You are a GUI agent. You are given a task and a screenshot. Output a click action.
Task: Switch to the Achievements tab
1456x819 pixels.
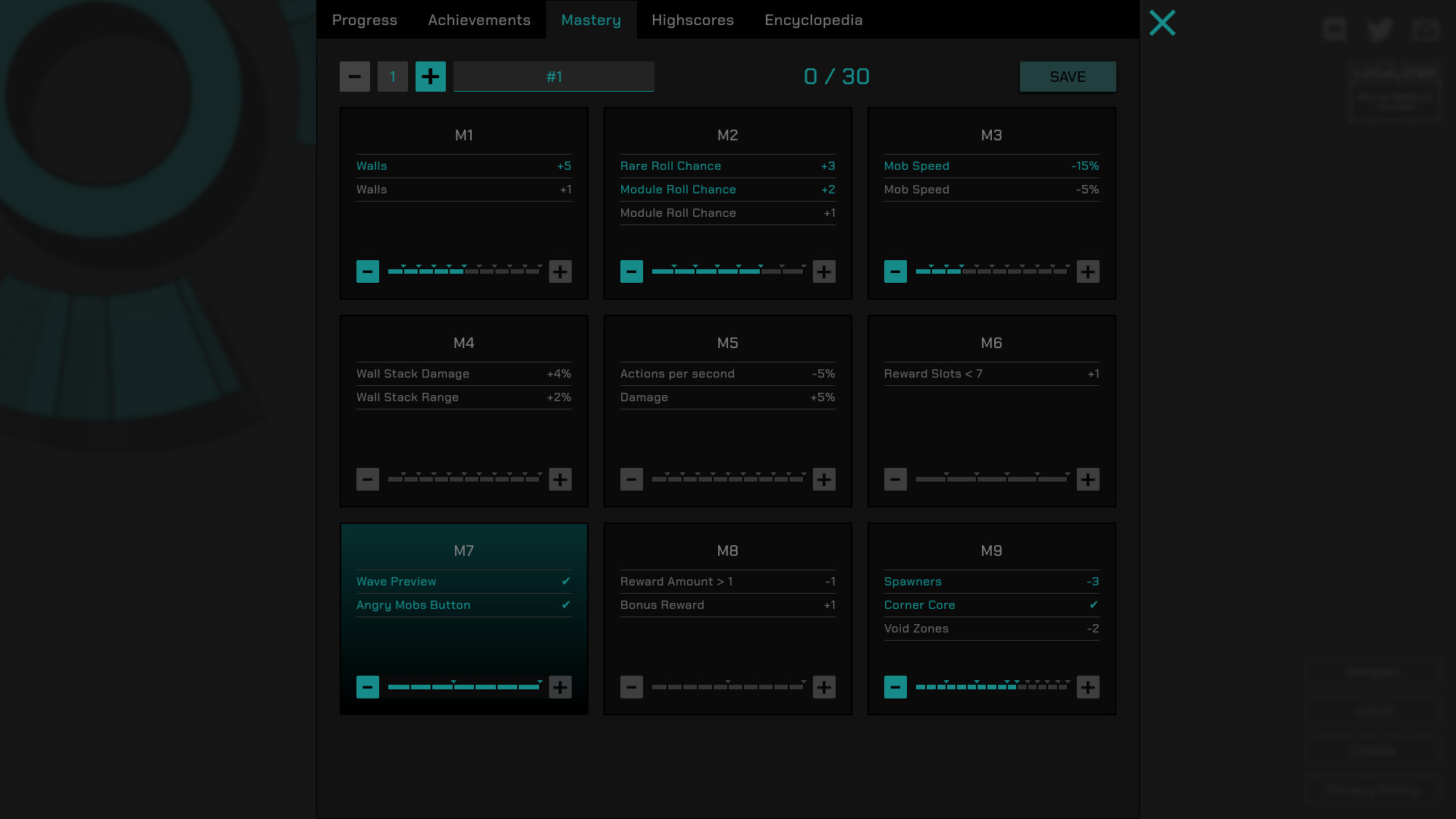(479, 20)
